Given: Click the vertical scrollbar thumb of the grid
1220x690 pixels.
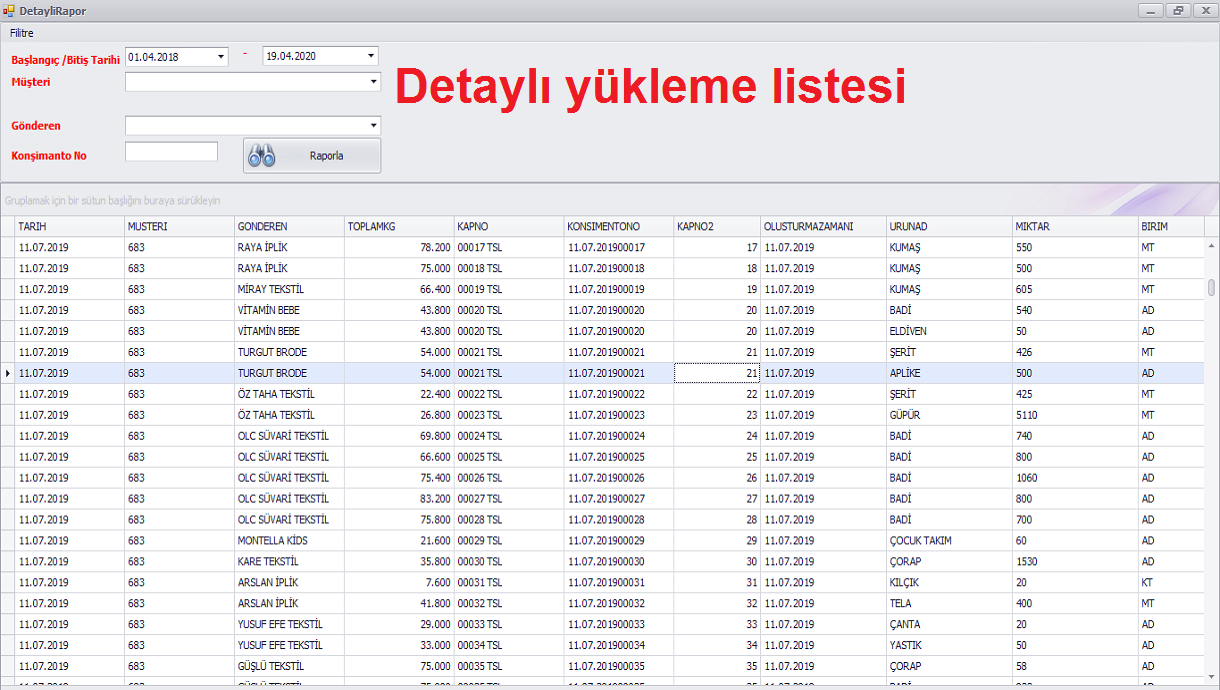Looking at the screenshot, I should pos(1212,288).
